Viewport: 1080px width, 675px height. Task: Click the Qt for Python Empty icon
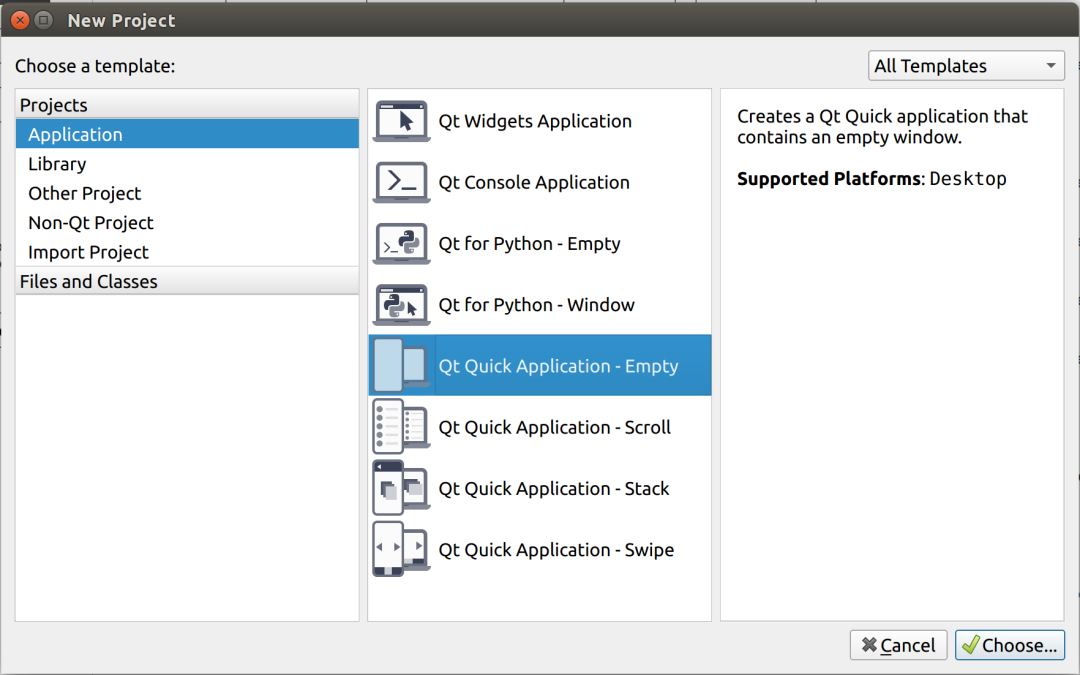coord(401,244)
